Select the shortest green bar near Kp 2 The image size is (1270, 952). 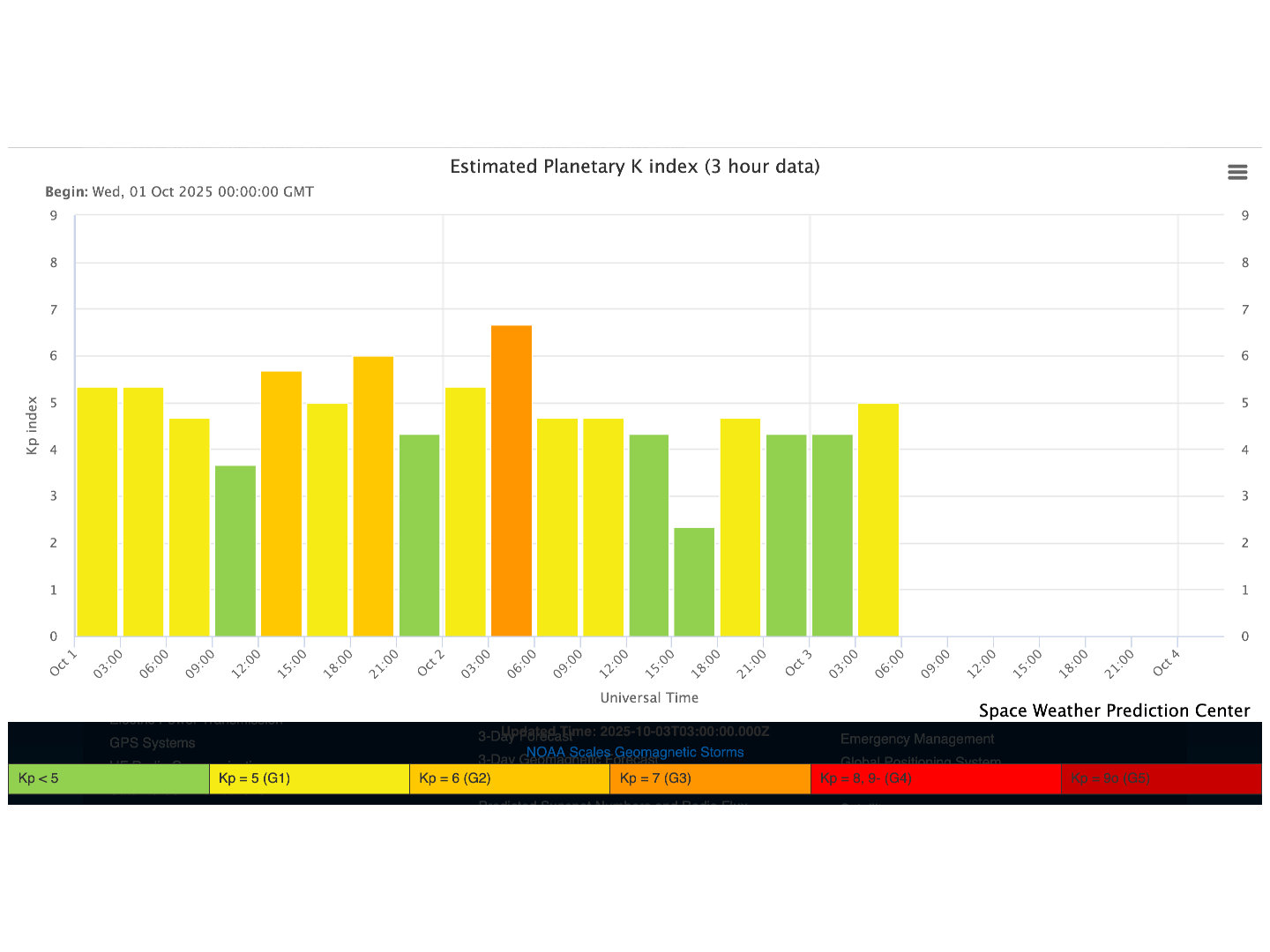point(694,582)
